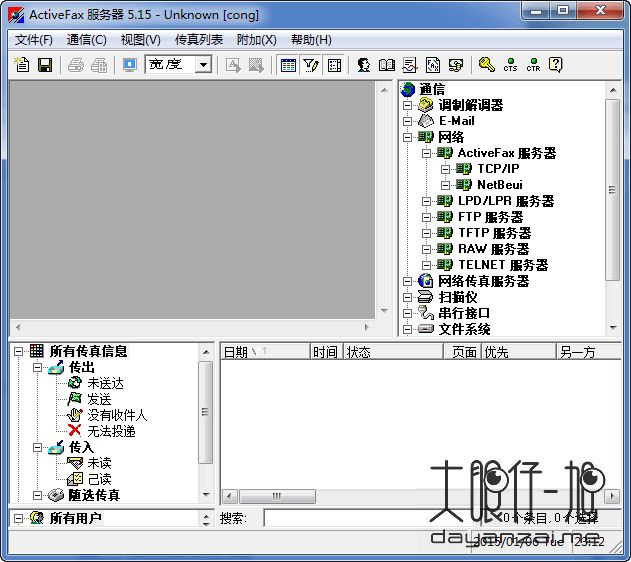
Task: Open the 通信(C) menu
Action: (87, 40)
